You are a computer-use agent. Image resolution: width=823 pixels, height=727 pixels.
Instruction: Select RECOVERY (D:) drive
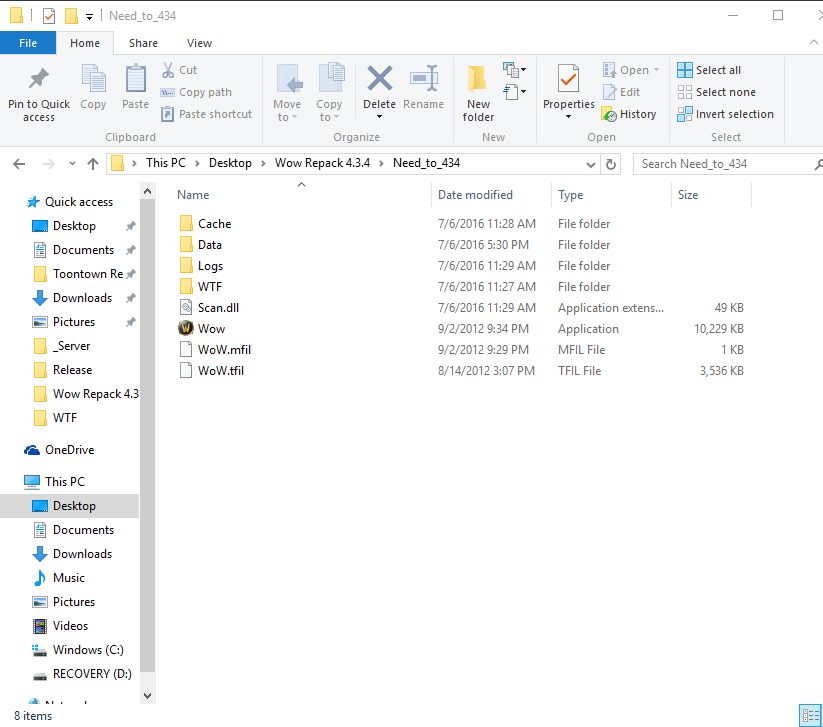coord(82,674)
